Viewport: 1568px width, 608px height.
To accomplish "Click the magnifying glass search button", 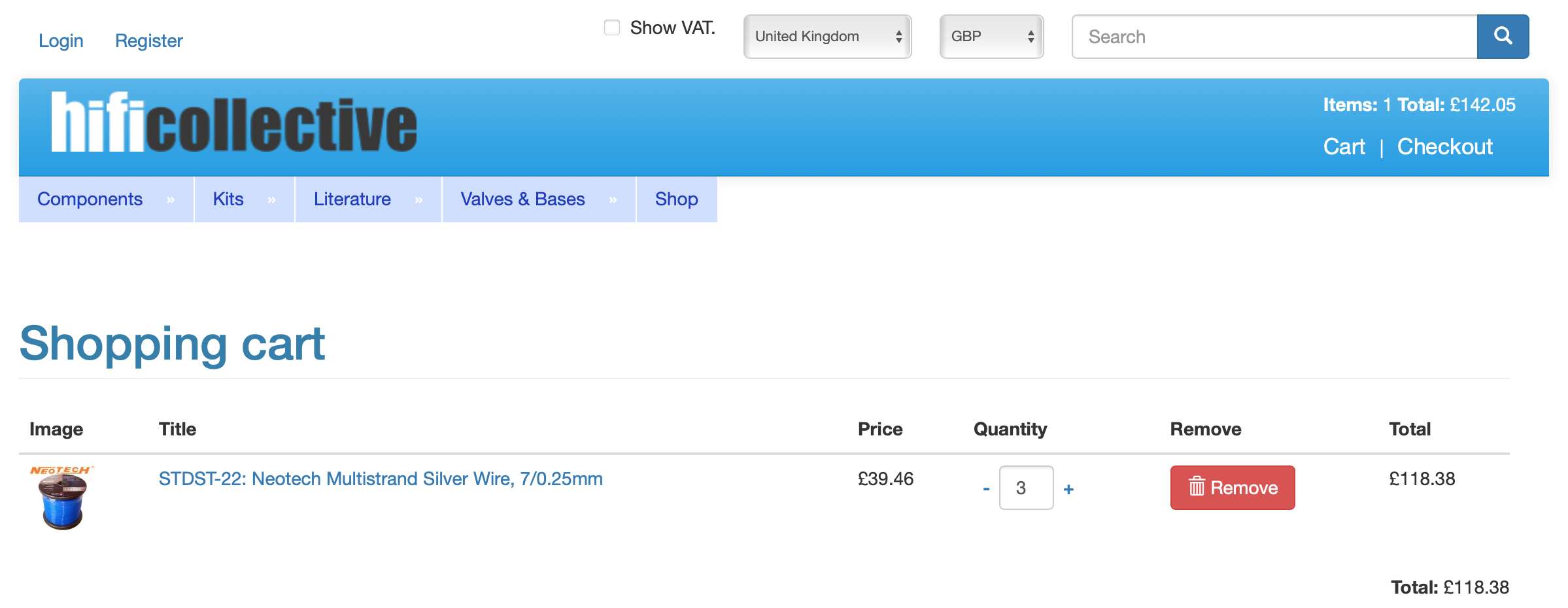I will pos(1502,37).
